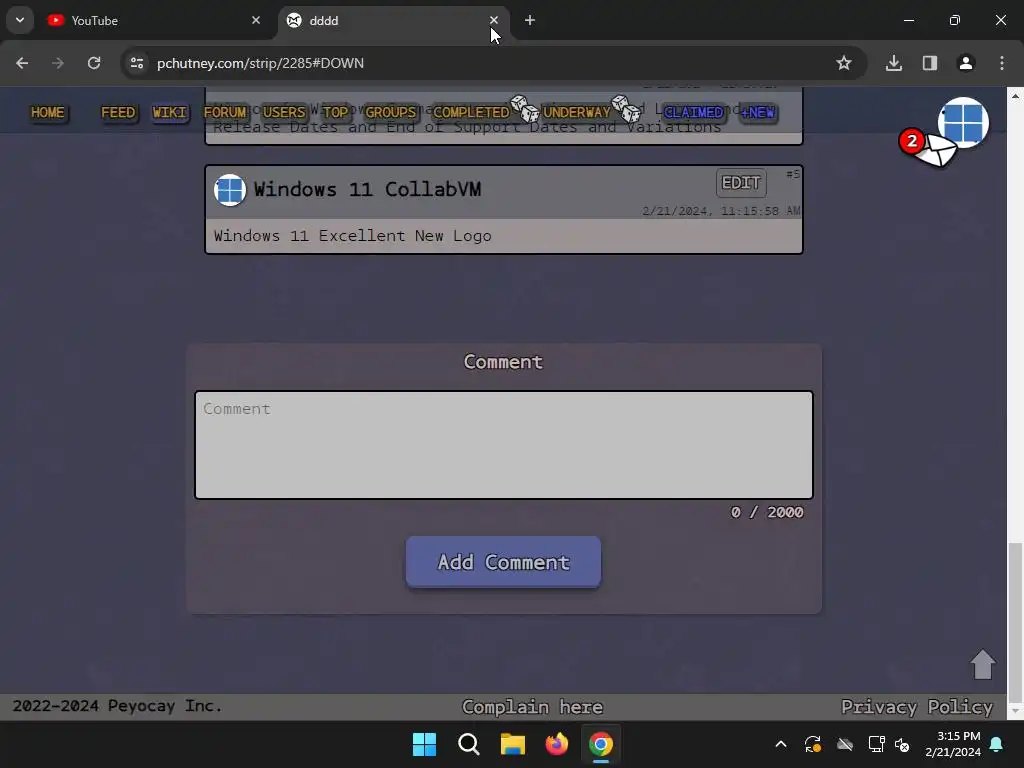The width and height of the screenshot is (1024, 768).
Task: Select the dddd browser tab
Action: tap(390, 21)
